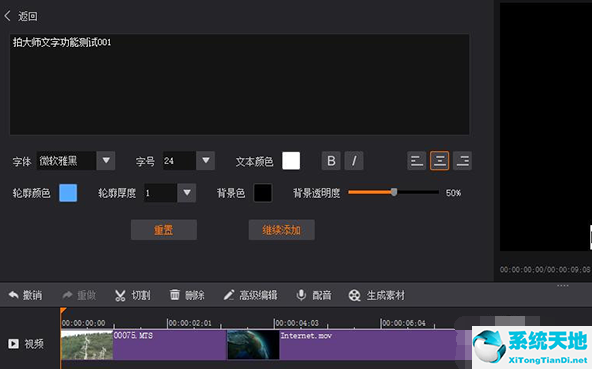
Task: Click the orange playhead marker on timeline
Action: [x=63, y=311]
